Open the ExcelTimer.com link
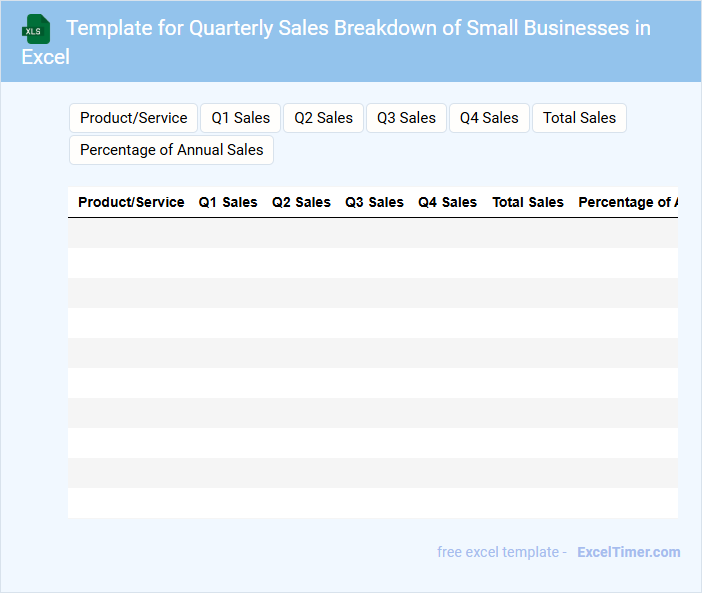The height and width of the screenshot is (593, 702). [x=628, y=552]
